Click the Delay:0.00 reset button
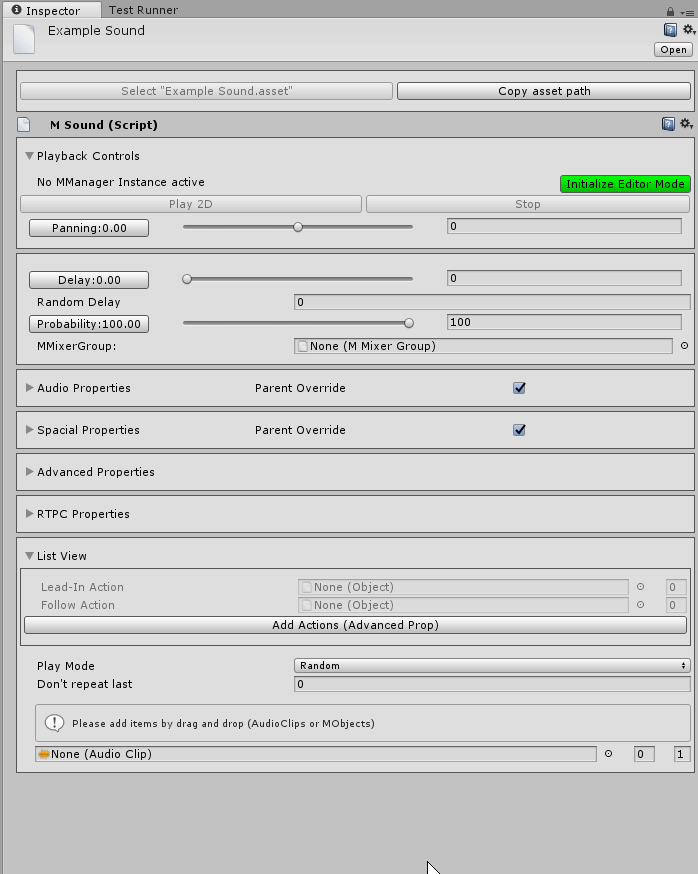Screen dimensions: 698x874 tap(89, 280)
